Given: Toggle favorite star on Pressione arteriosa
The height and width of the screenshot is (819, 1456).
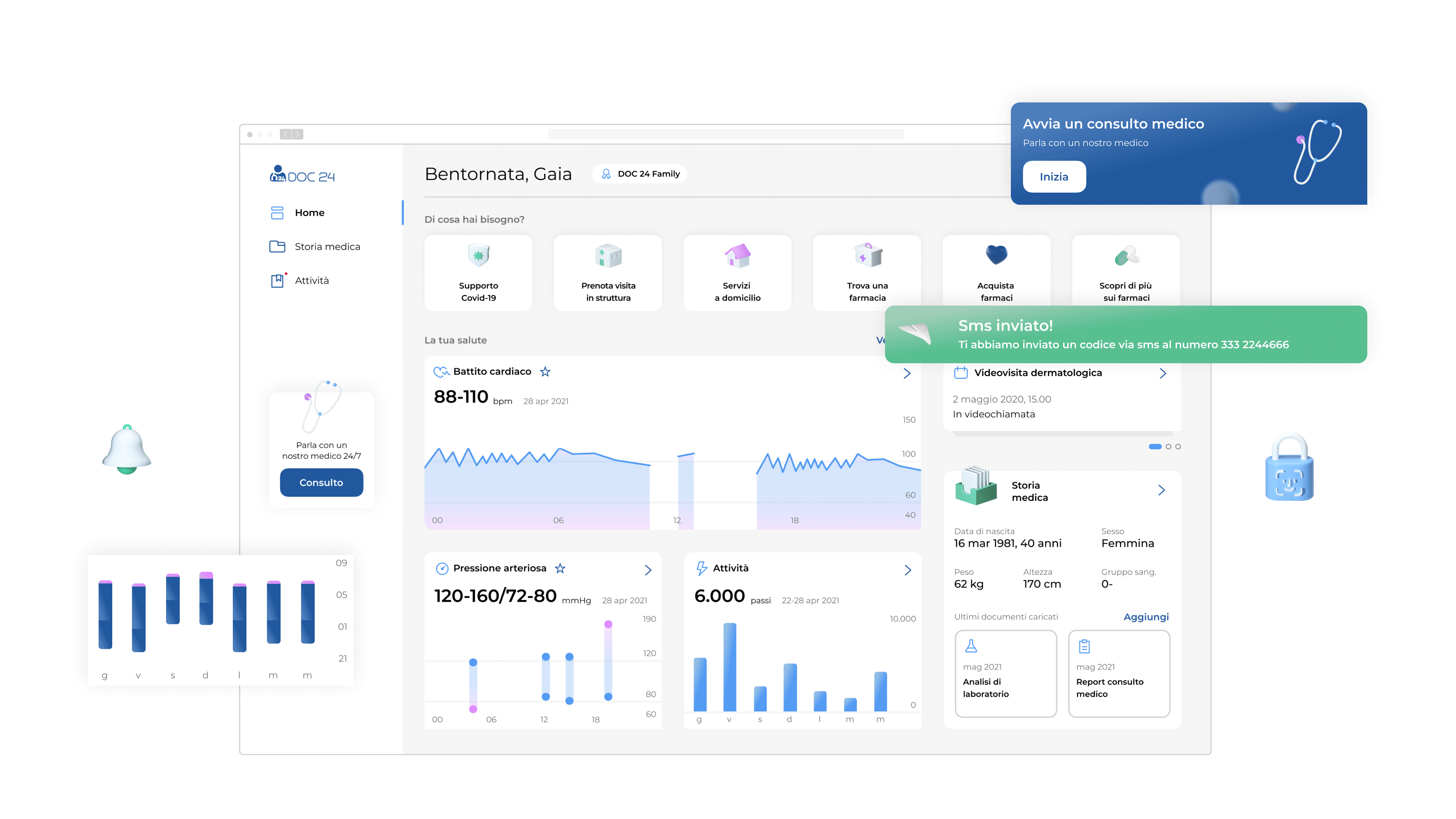Looking at the screenshot, I should pyautogui.click(x=560, y=568).
